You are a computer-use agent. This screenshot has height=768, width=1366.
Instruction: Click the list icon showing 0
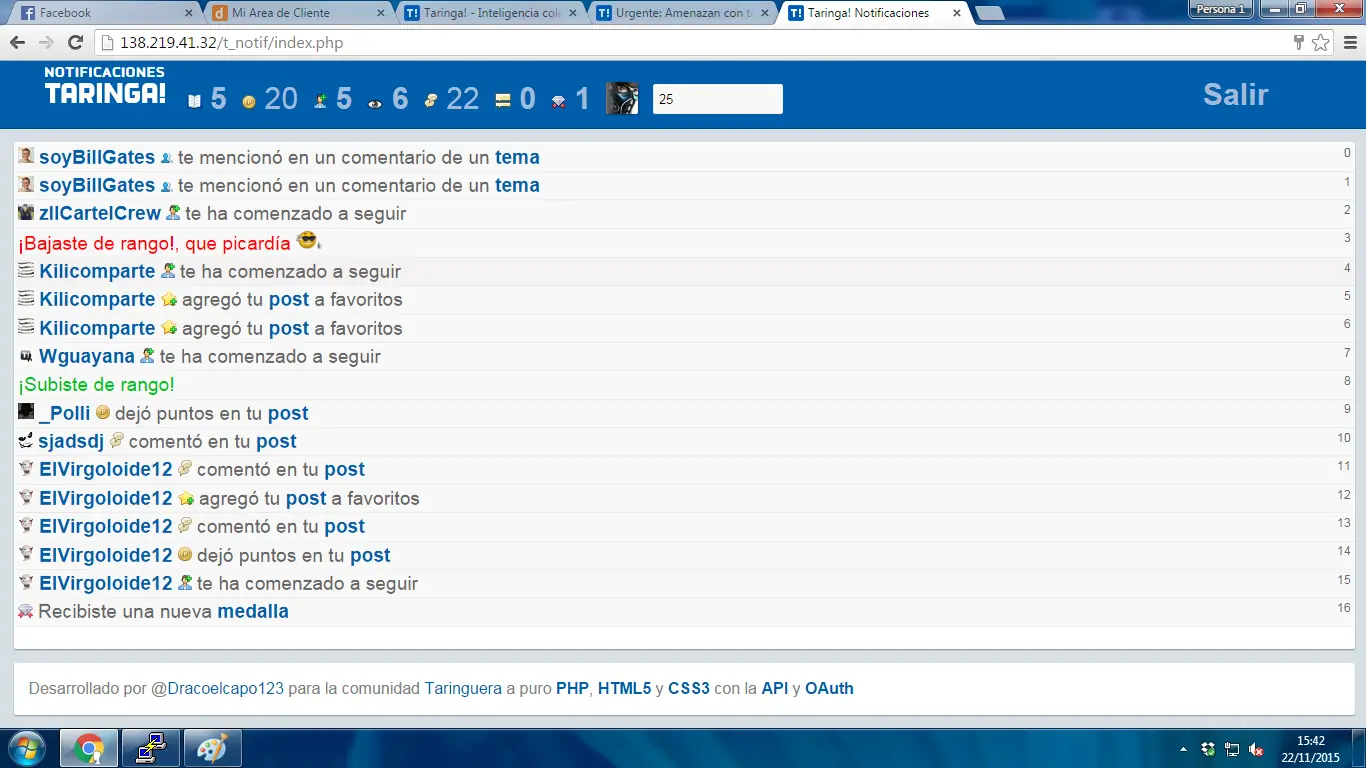[x=503, y=100]
